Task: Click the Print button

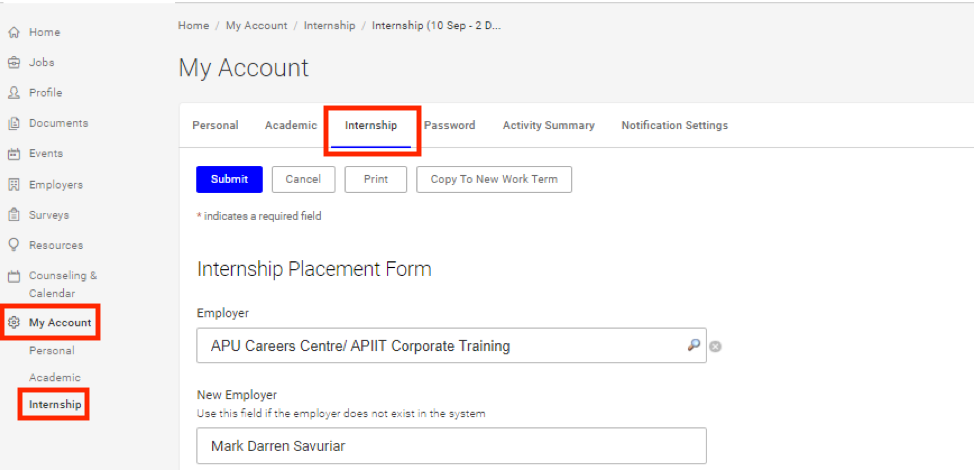Action: (376, 179)
